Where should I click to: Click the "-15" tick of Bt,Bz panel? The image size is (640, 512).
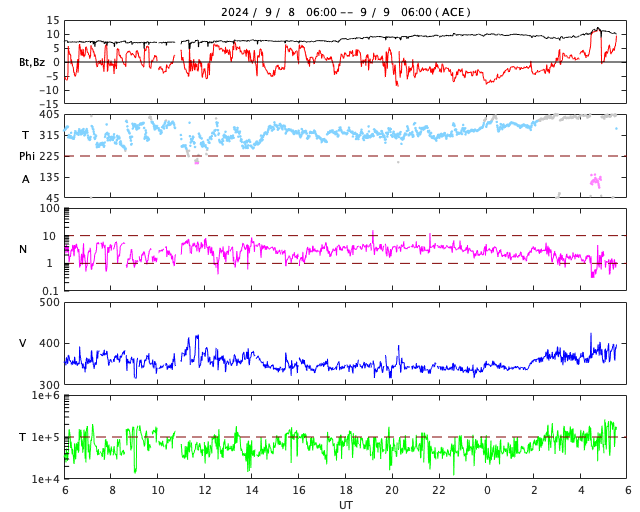pyautogui.click(x=49, y=104)
